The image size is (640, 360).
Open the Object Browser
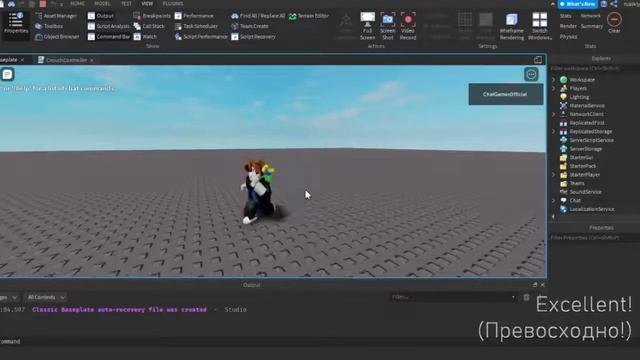click(x=57, y=37)
